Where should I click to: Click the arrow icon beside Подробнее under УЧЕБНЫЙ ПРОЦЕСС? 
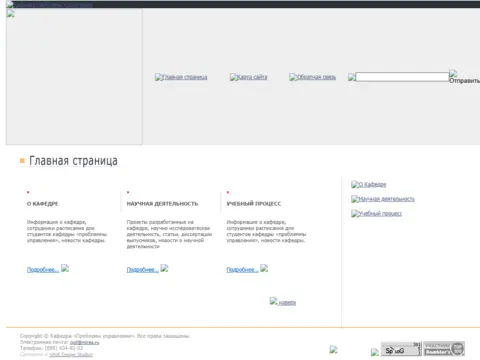[x=264, y=268]
